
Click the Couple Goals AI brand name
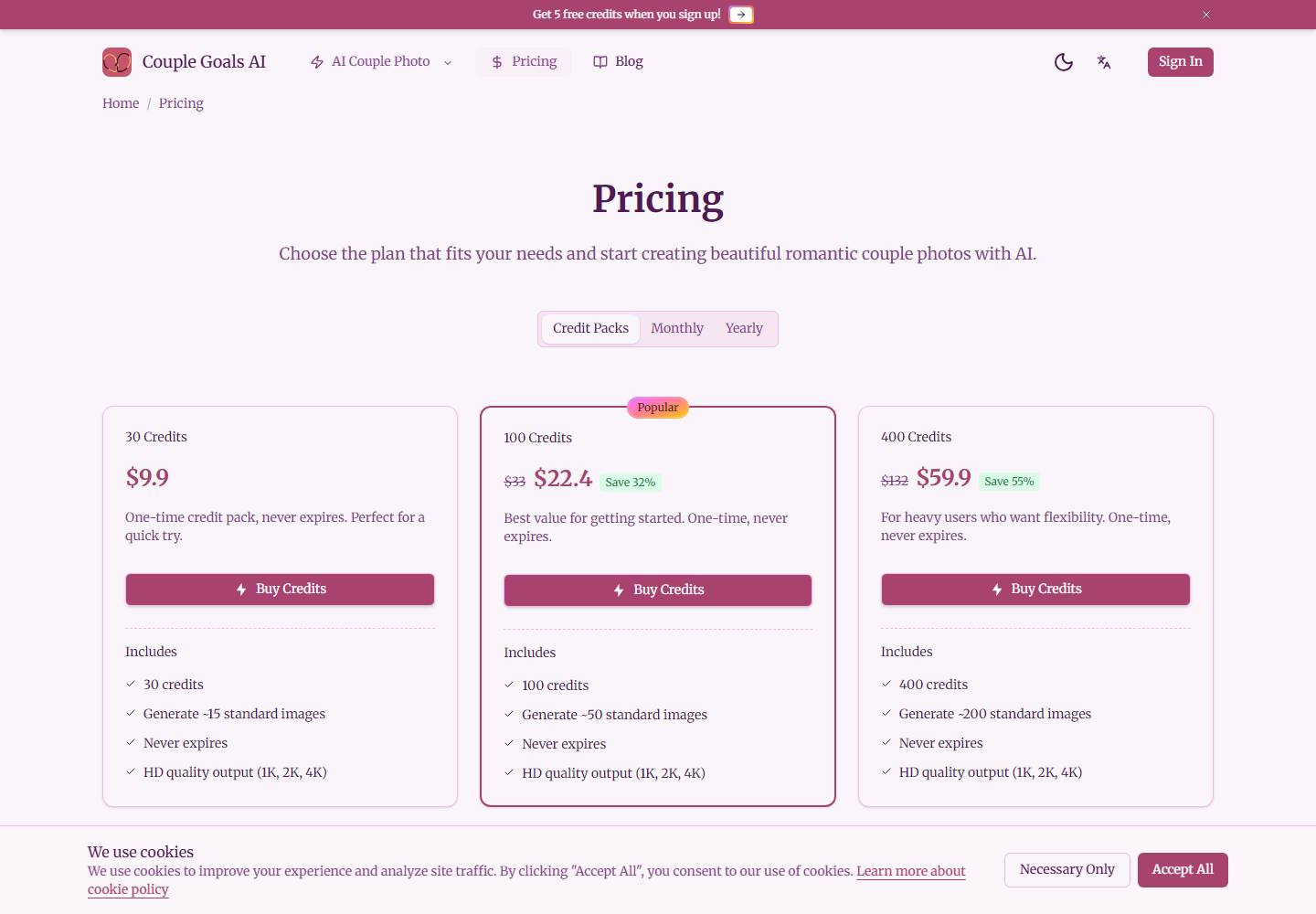point(204,62)
